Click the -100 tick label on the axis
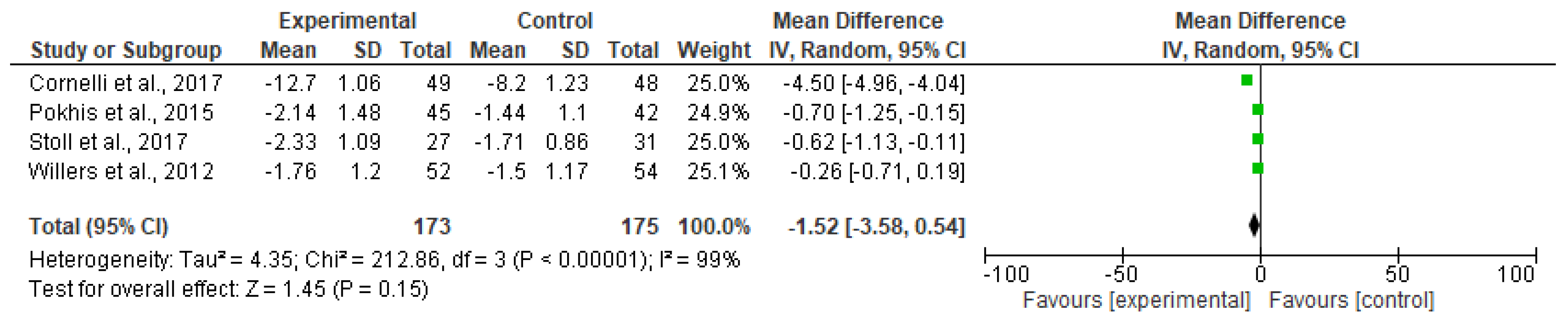1568x320 pixels. click(x=1005, y=274)
